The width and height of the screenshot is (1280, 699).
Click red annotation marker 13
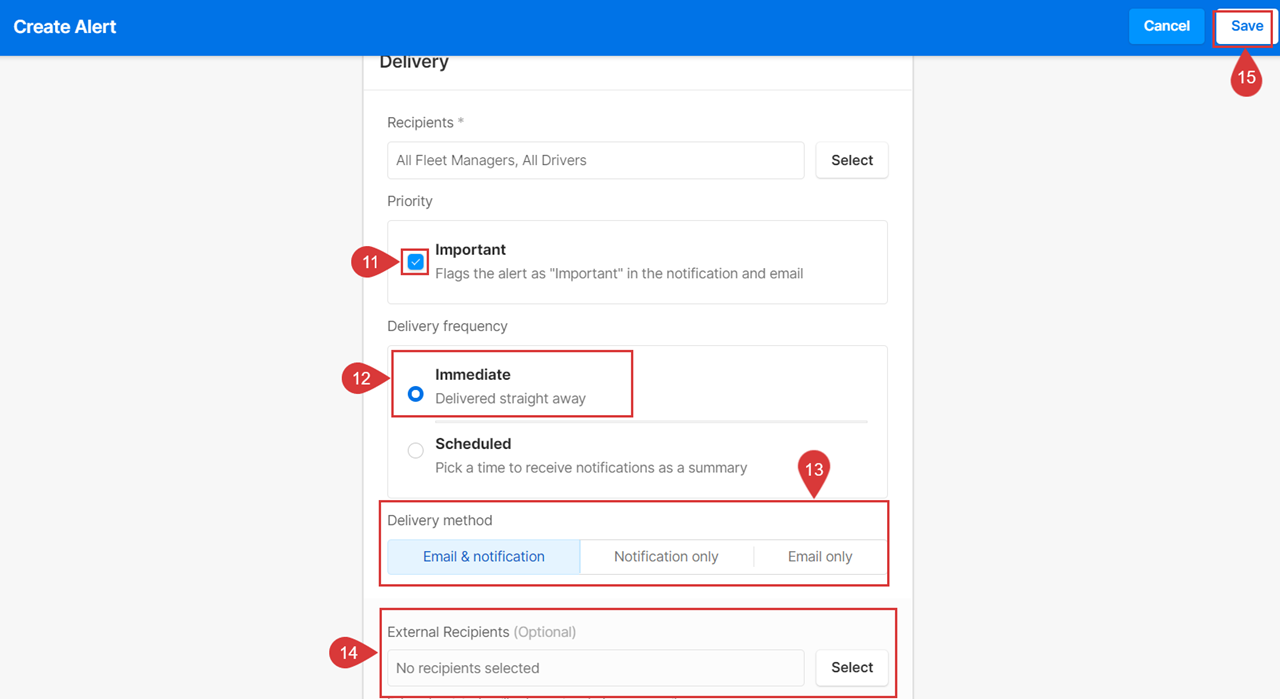tap(814, 471)
